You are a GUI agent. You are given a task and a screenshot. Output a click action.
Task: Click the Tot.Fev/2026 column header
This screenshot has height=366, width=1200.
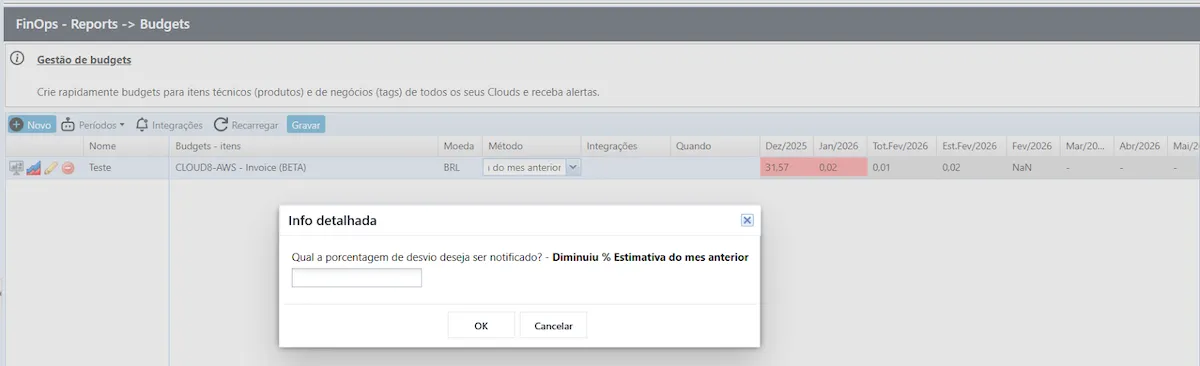901,146
